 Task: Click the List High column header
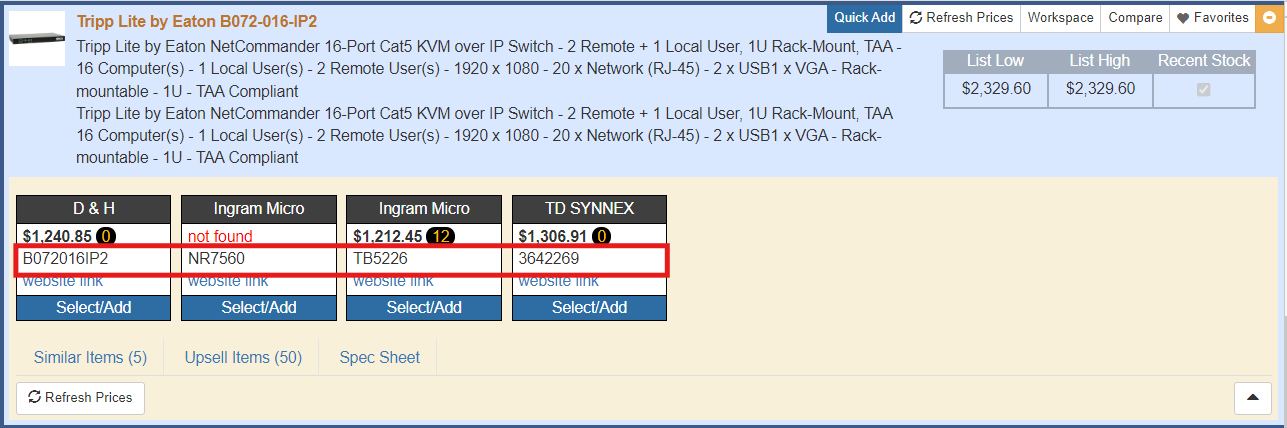[1100, 61]
